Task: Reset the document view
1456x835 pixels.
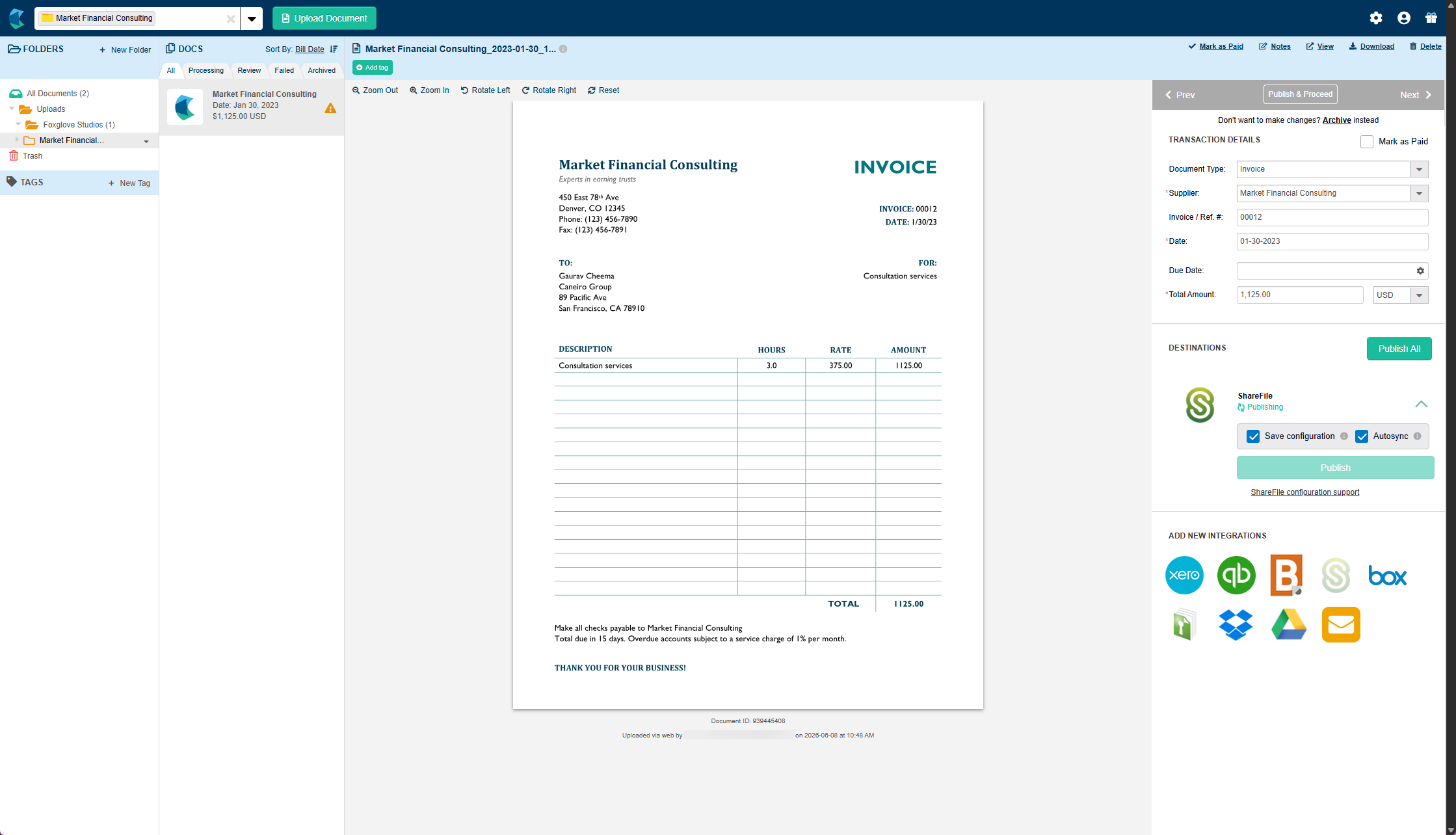Action: coord(603,90)
